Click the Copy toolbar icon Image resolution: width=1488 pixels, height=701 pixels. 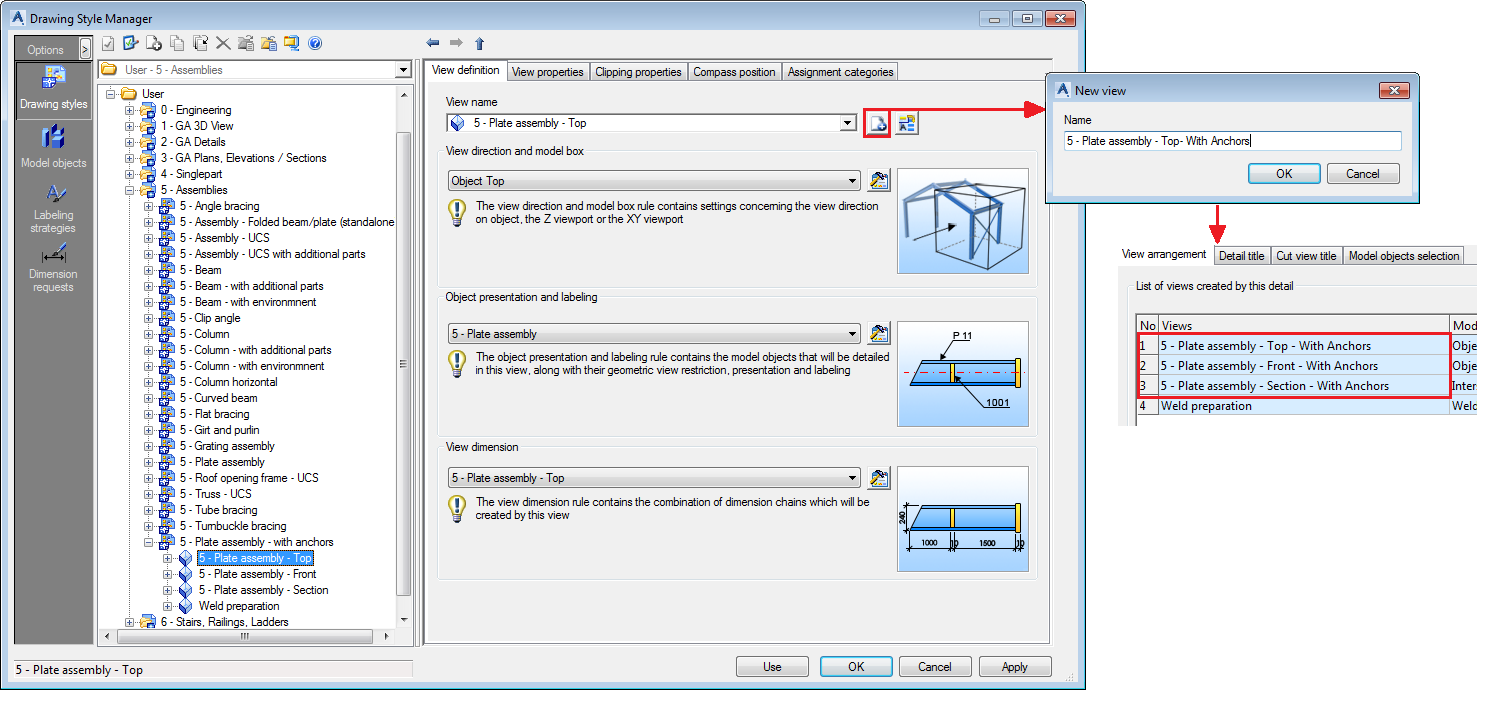[177, 43]
